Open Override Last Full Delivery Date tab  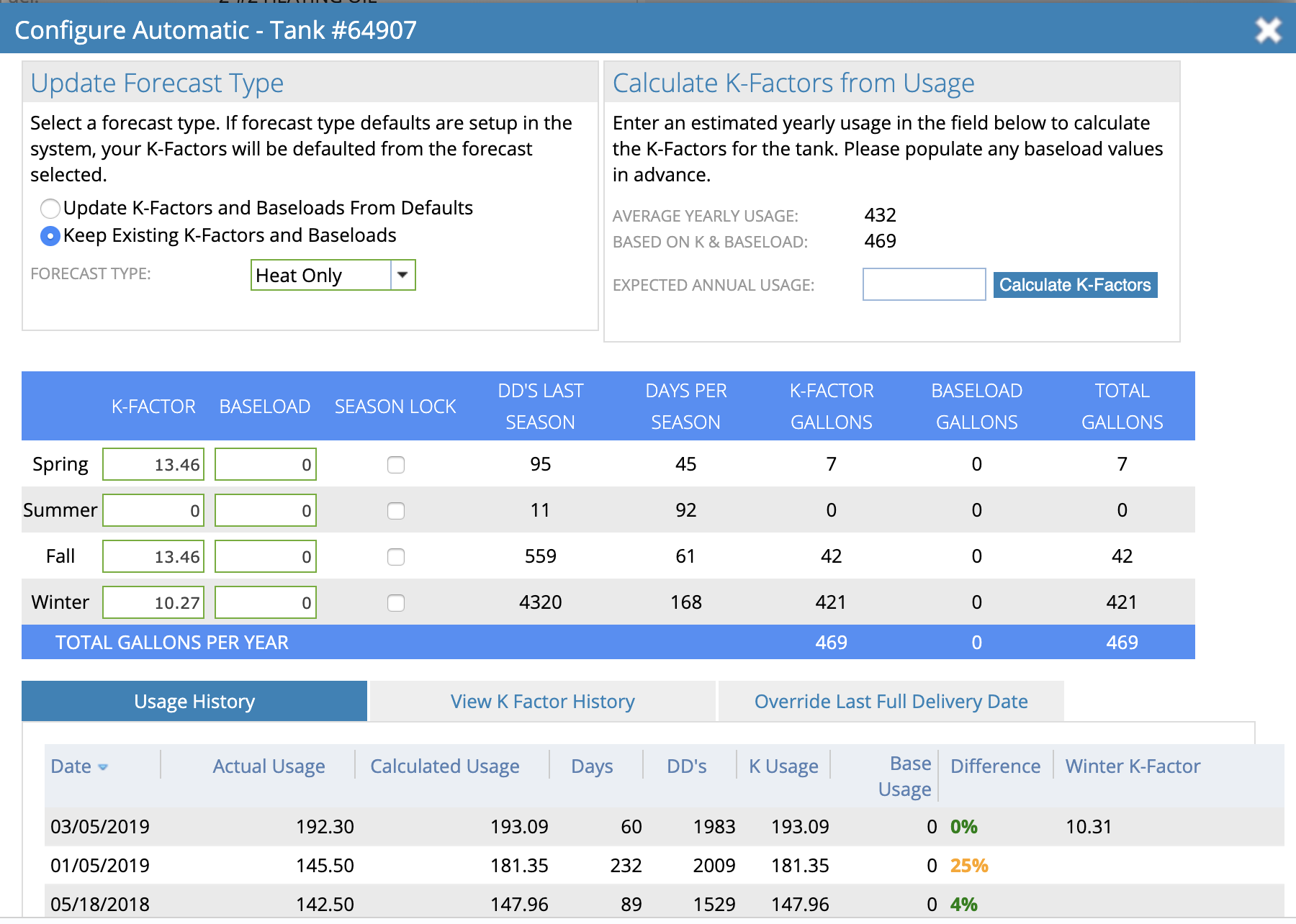[891, 702]
